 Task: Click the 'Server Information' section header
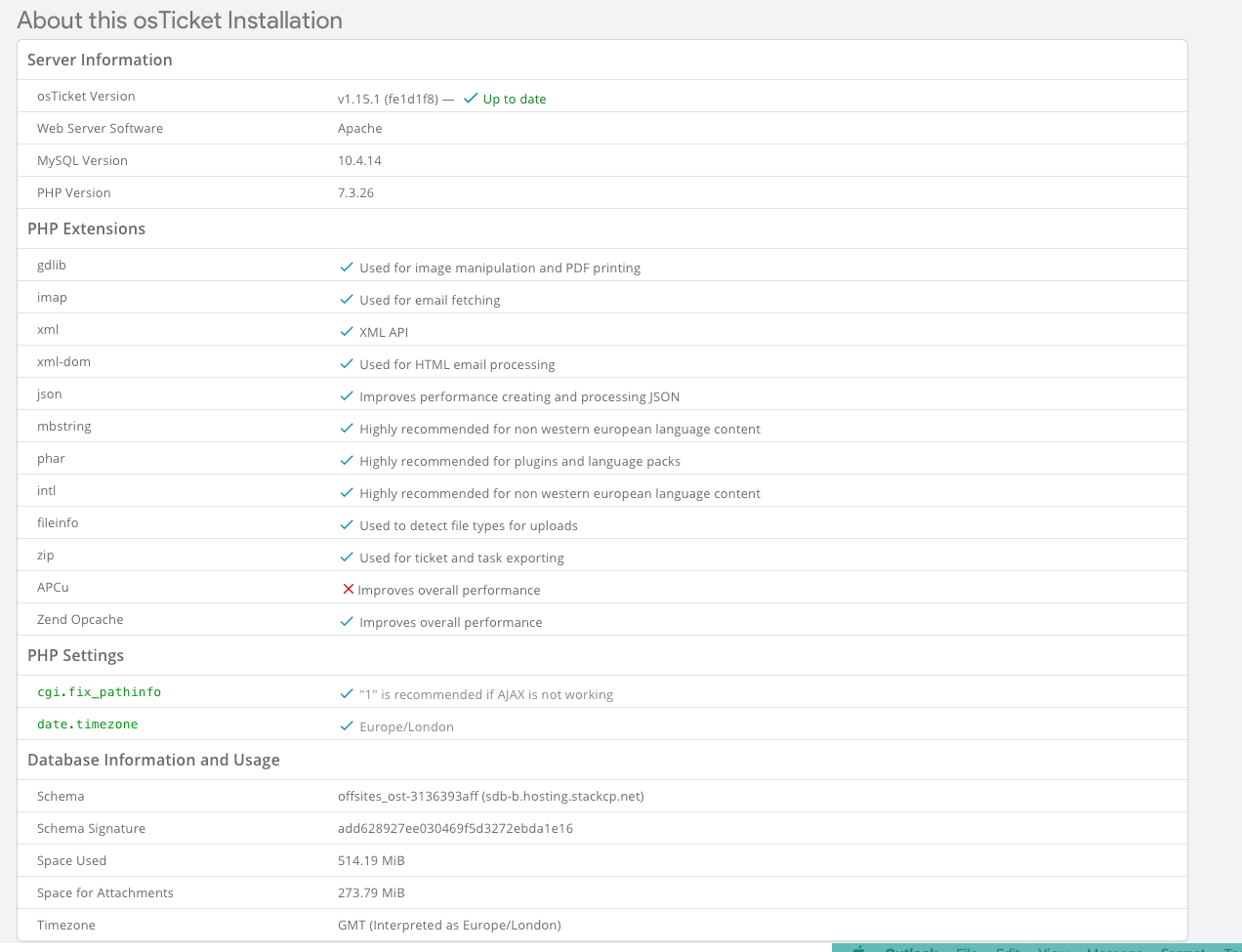[100, 60]
